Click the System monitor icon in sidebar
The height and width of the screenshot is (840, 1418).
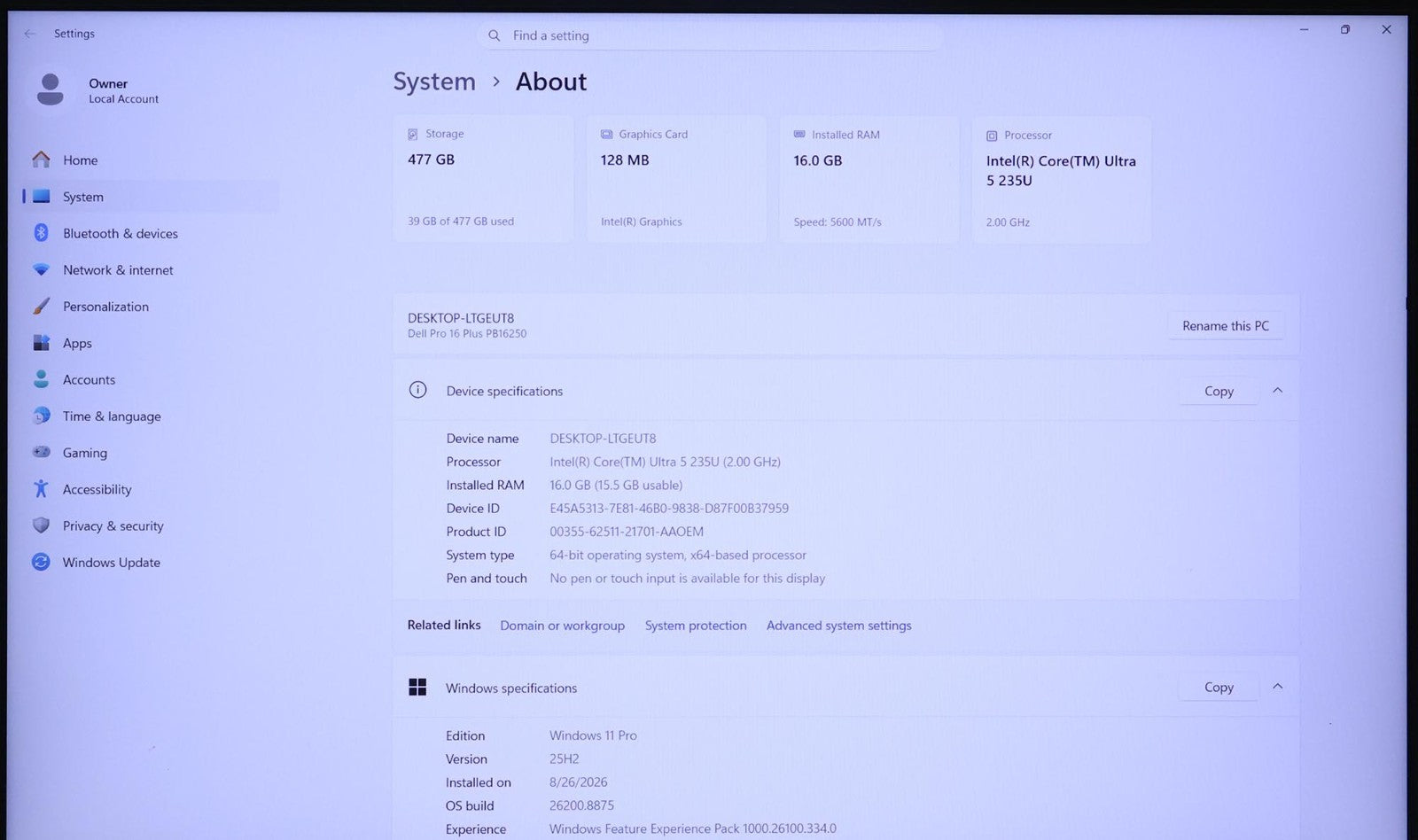click(x=41, y=197)
